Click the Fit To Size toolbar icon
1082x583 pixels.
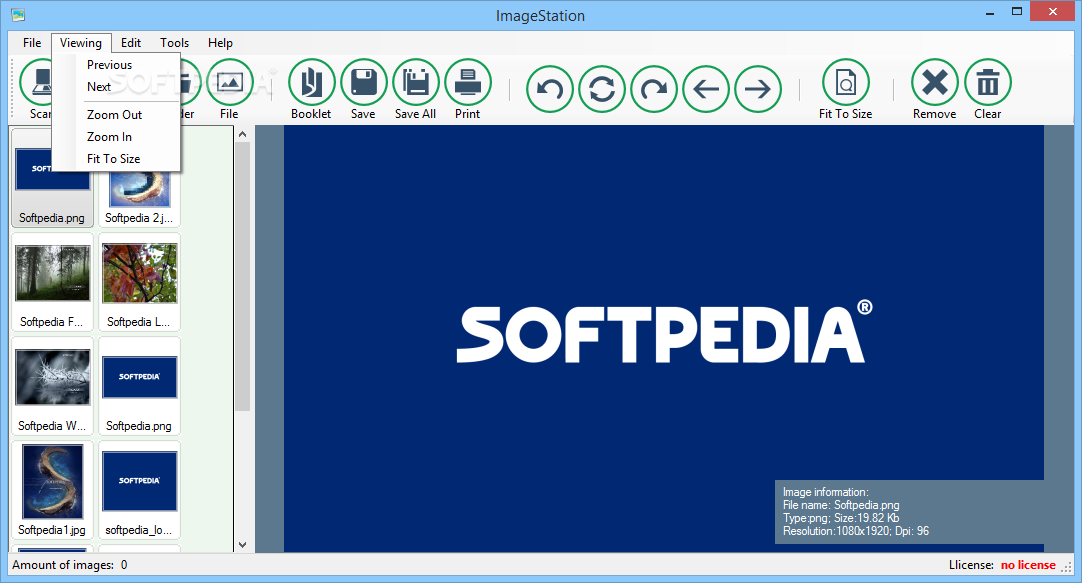845,83
